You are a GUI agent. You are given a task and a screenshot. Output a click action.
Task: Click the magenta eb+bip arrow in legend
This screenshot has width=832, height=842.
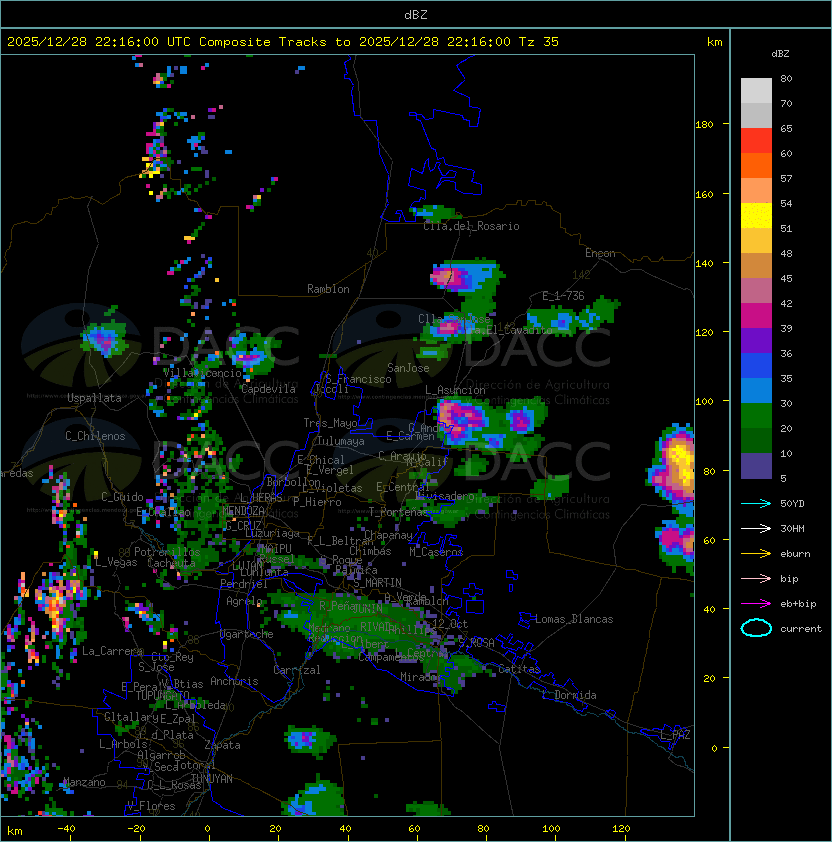(756, 604)
